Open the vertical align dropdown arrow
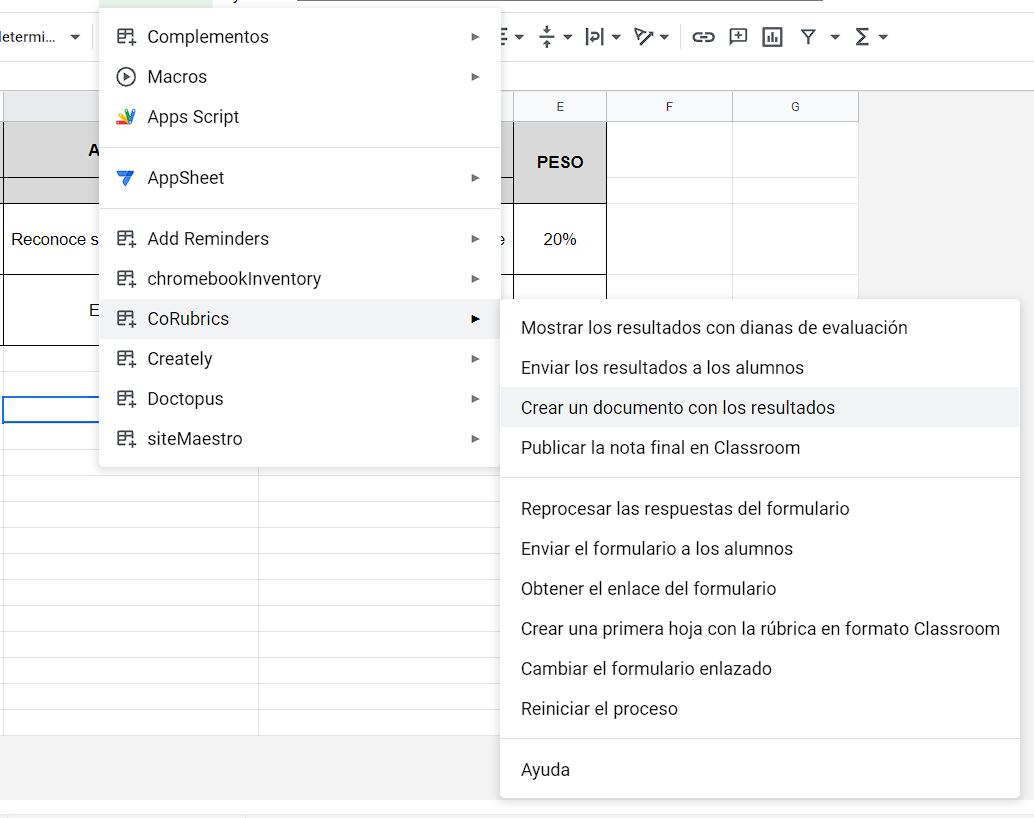 (567, 37)
